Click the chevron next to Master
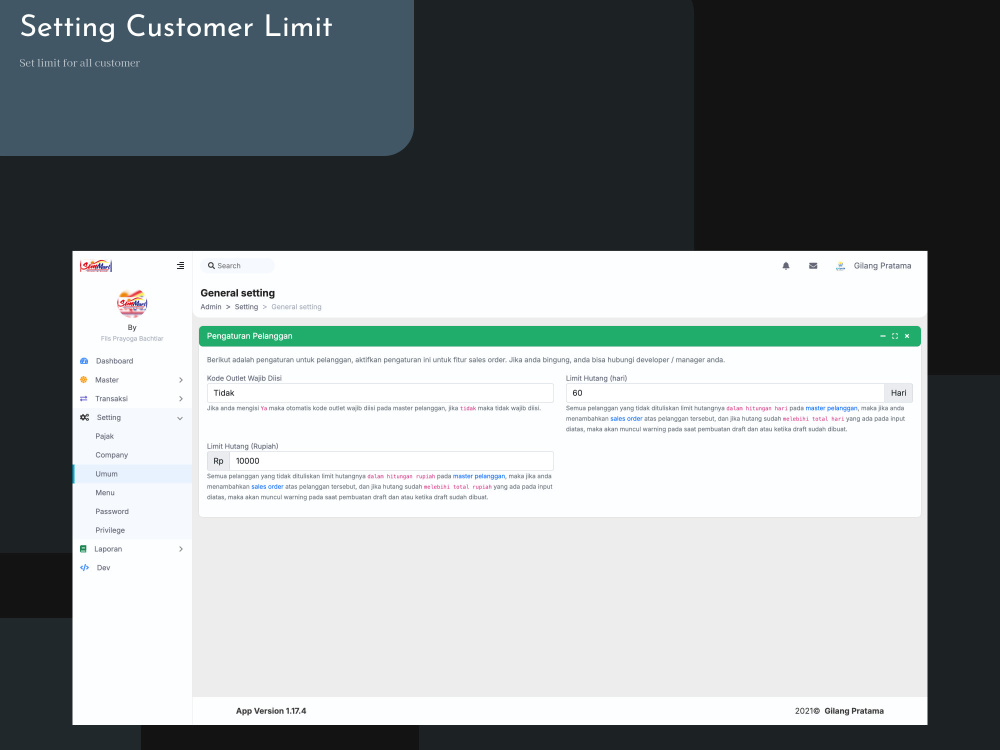The width and height of the screenshot is (1000, 750). pos(180,380)
